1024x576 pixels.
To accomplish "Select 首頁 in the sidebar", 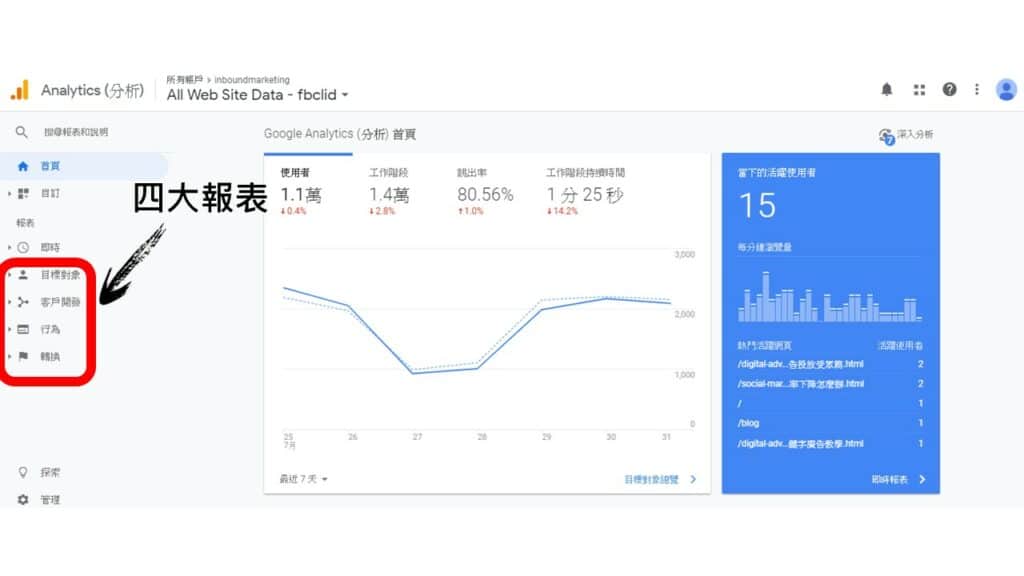I will pyautogui.click(x=50, y=166).
